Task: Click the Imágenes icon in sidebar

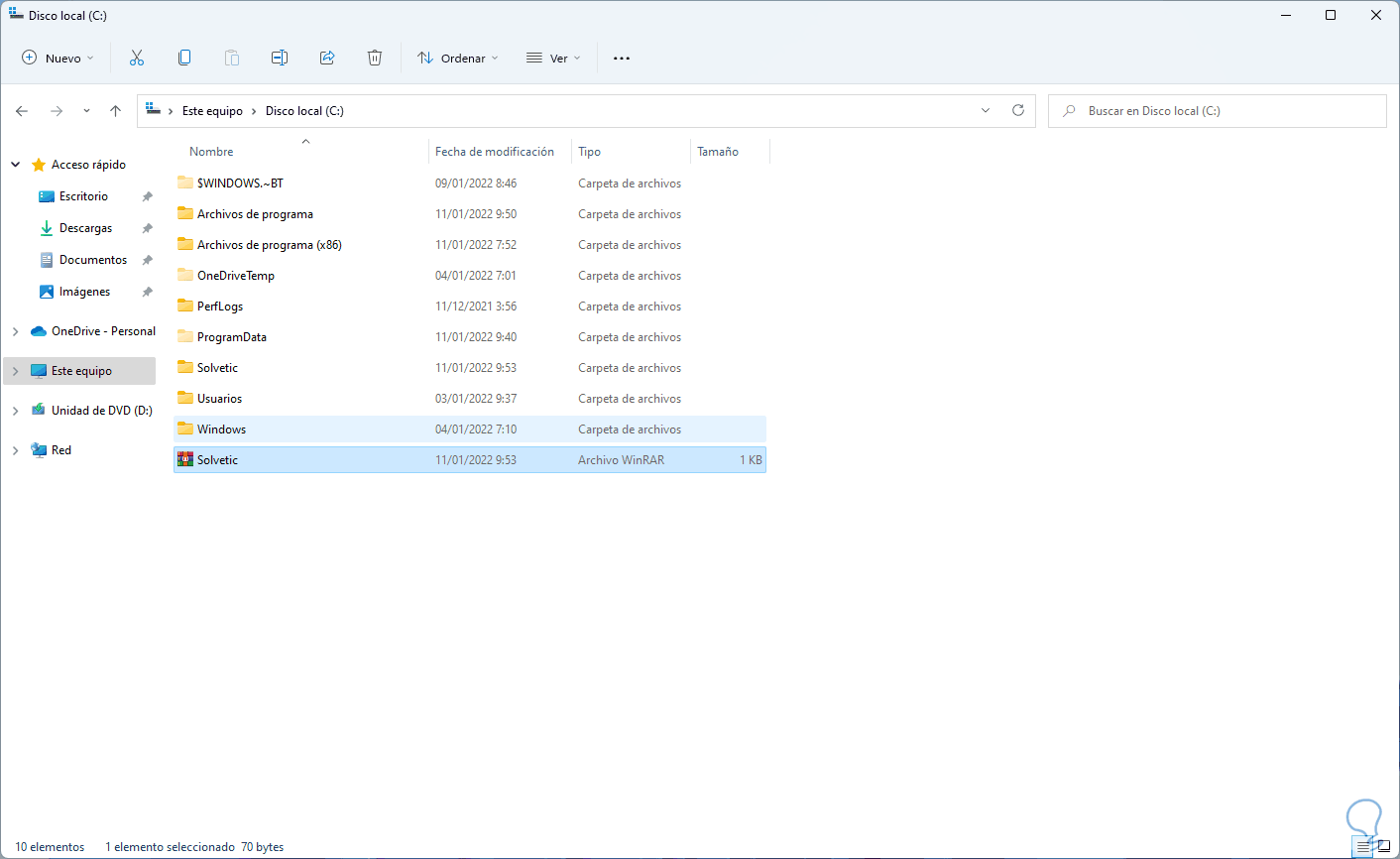Action: (x=47, y=292)
